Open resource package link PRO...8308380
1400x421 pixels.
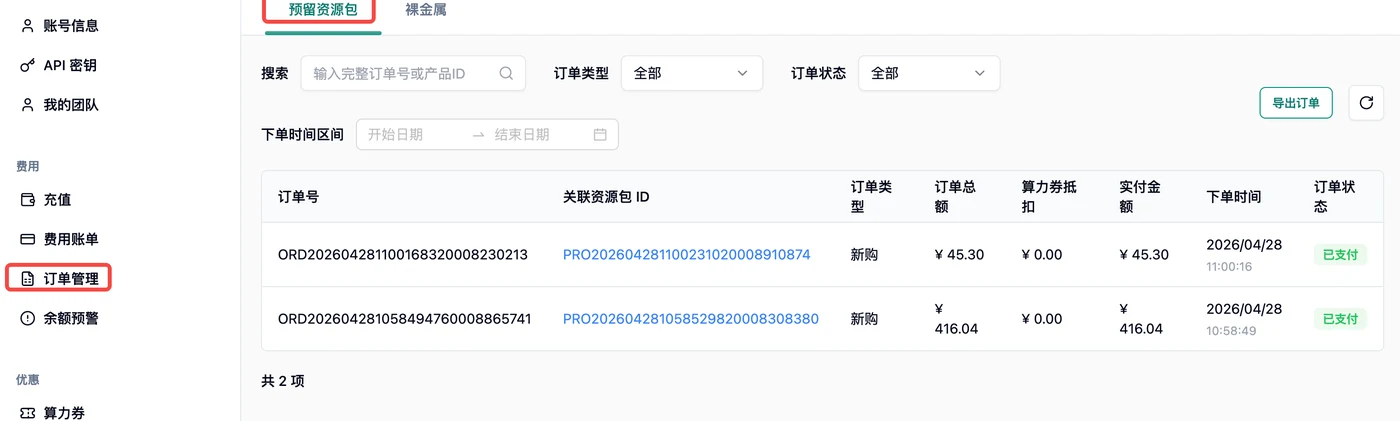pos(691,319)
